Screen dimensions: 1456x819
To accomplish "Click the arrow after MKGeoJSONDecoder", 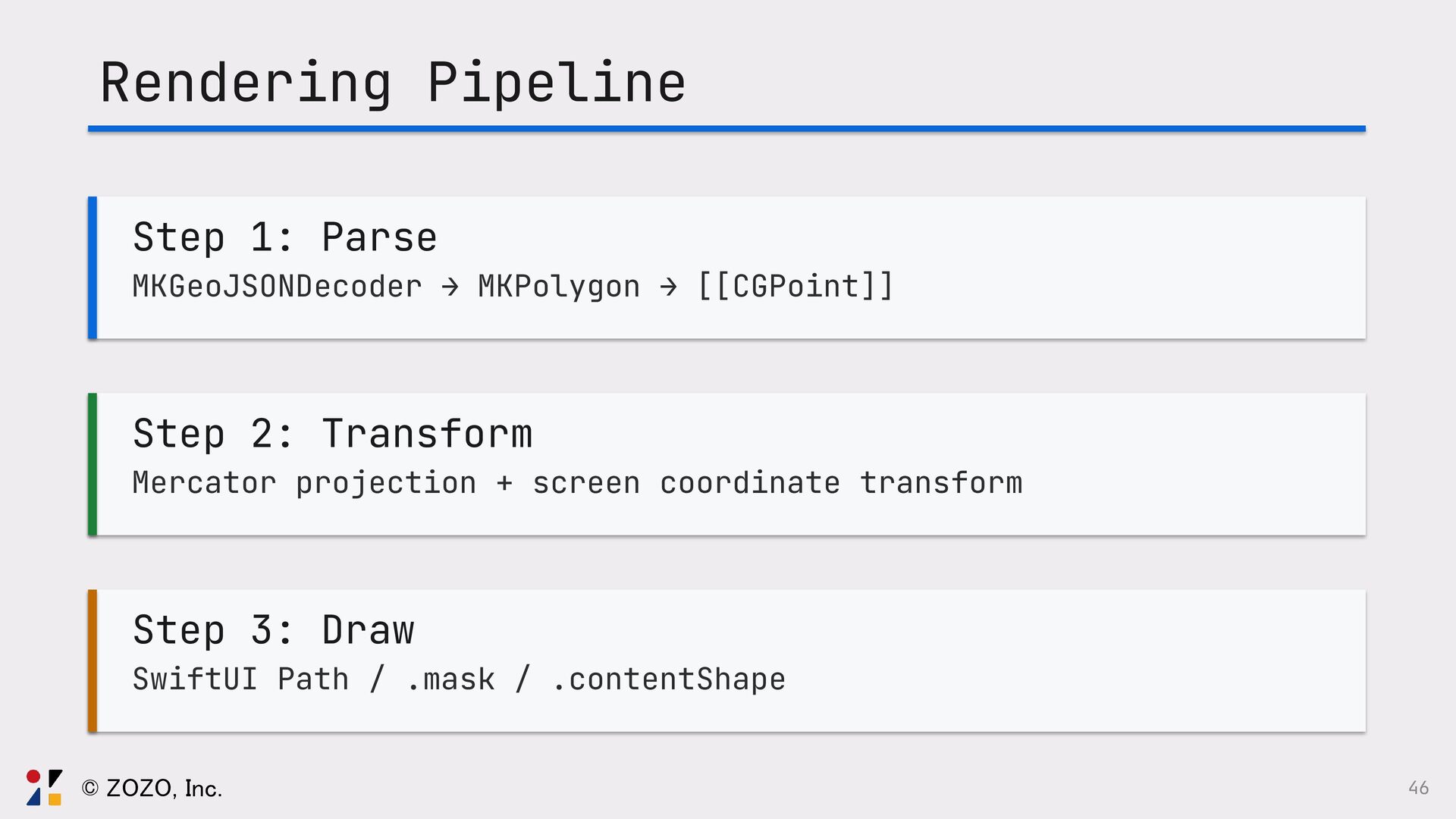I will pyautogui.click(x=450, y=287).
